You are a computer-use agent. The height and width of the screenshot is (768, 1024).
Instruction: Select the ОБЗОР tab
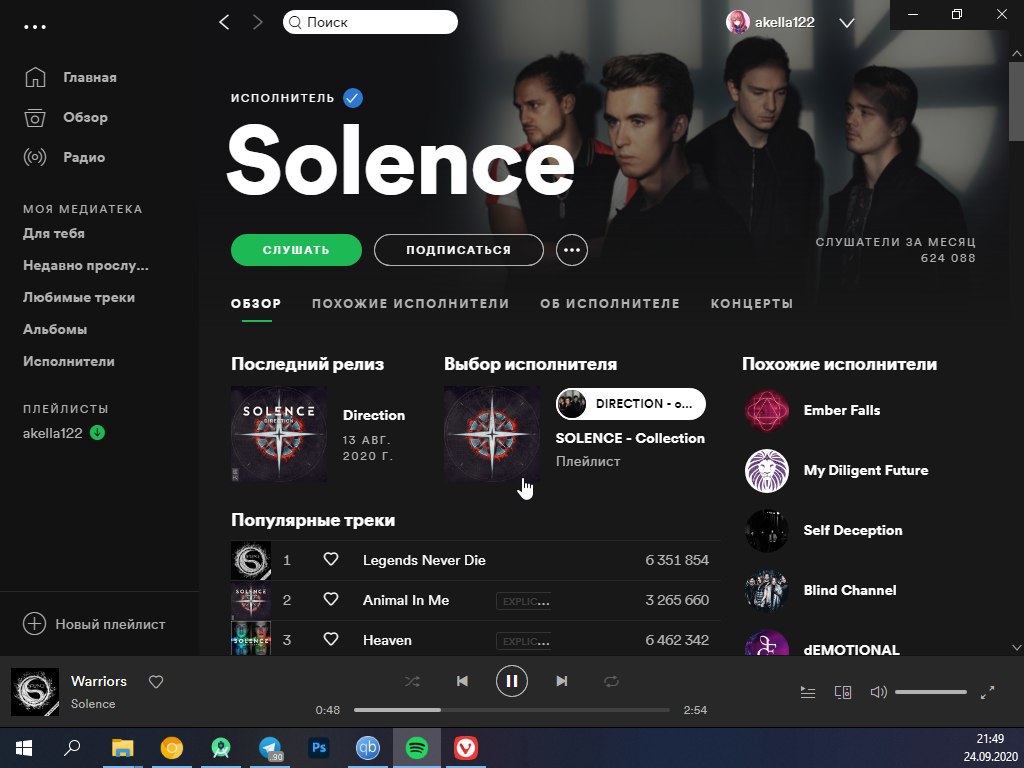256,304
